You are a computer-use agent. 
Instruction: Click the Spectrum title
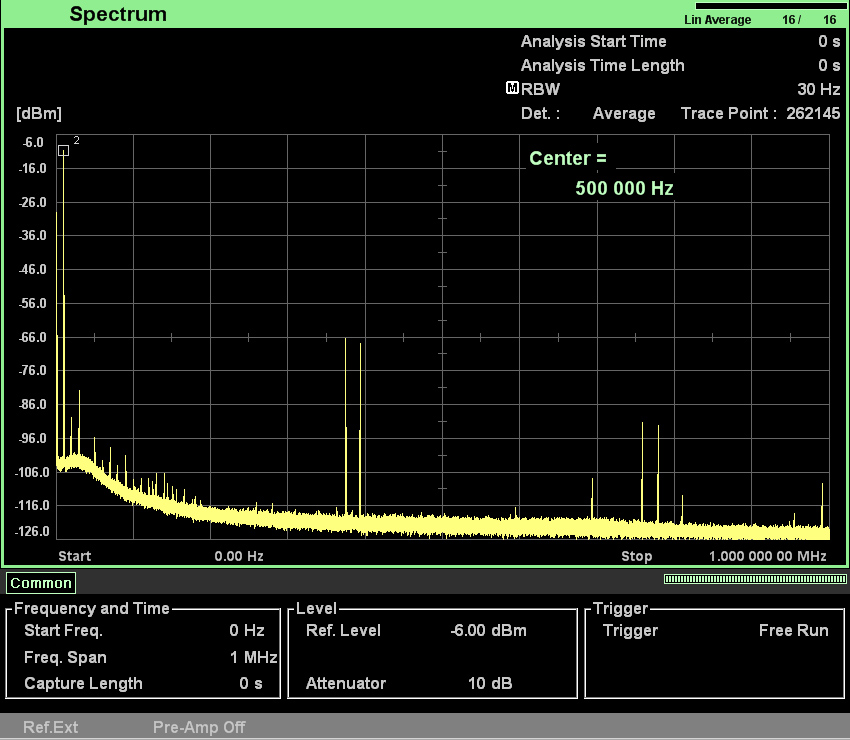[x=118, y=14]
